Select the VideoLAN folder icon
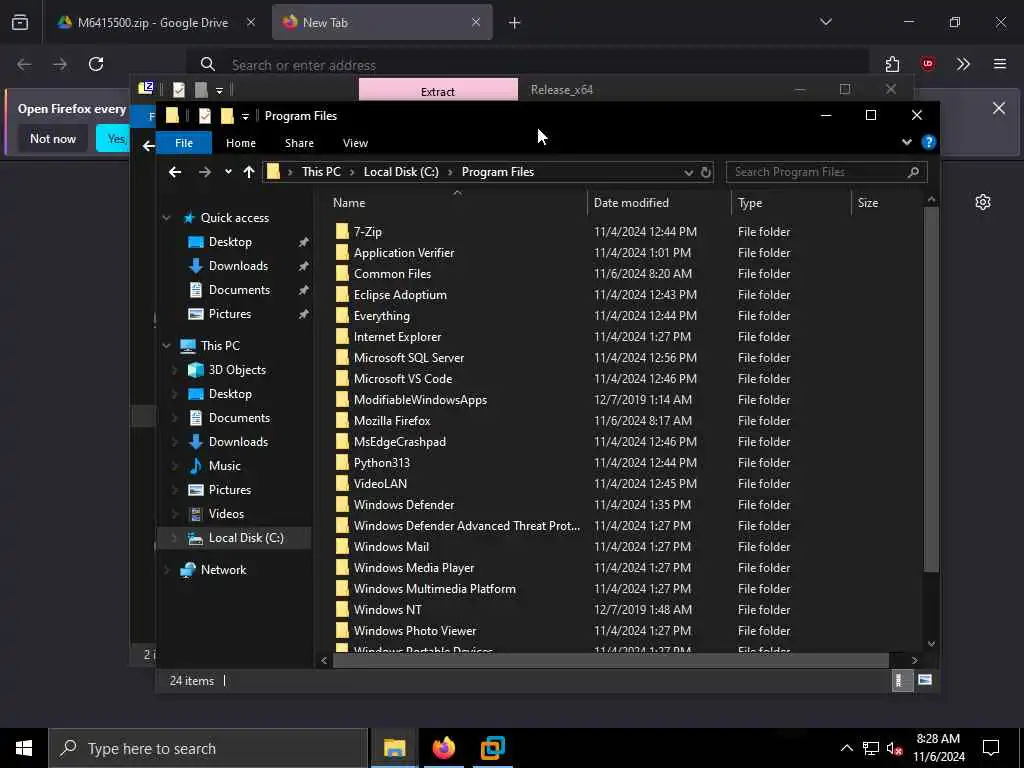The width and height of the screenshot is (1024, 768). point(342,484)
